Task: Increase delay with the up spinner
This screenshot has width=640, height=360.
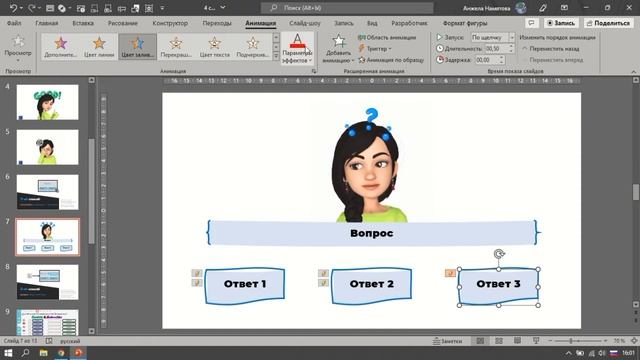Action: click(501, 58)
